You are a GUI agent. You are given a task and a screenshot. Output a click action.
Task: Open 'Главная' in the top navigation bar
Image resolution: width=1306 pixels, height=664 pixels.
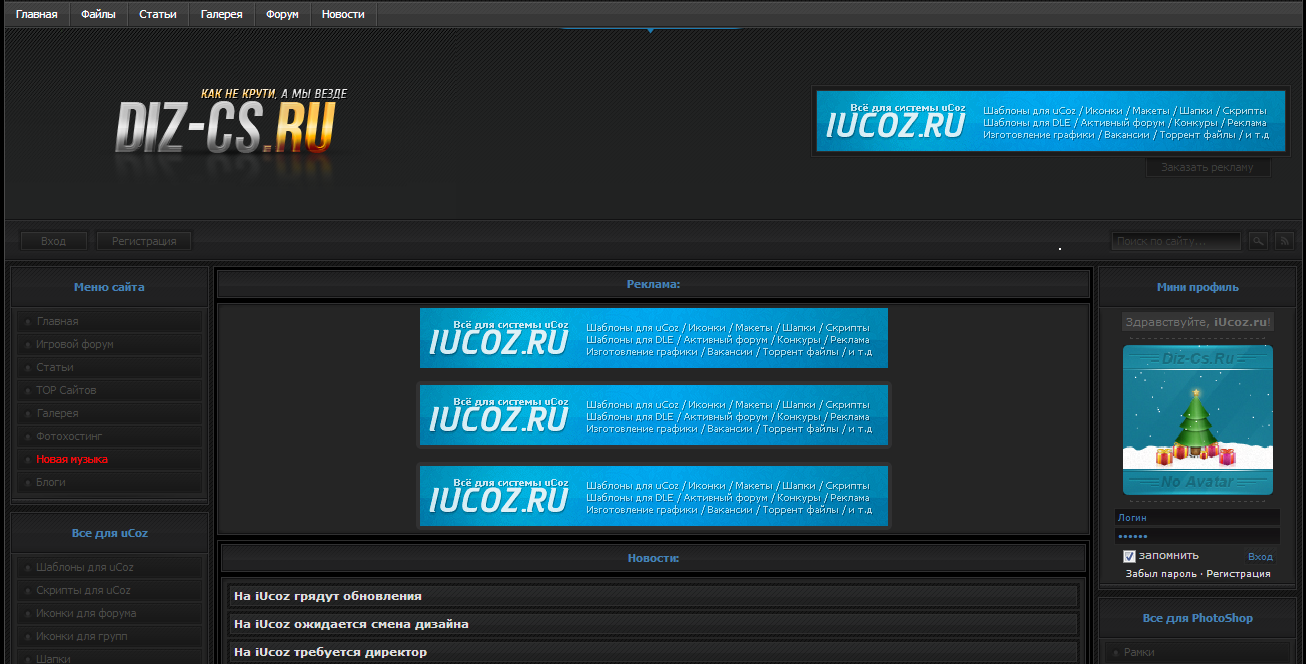point(36,14)
